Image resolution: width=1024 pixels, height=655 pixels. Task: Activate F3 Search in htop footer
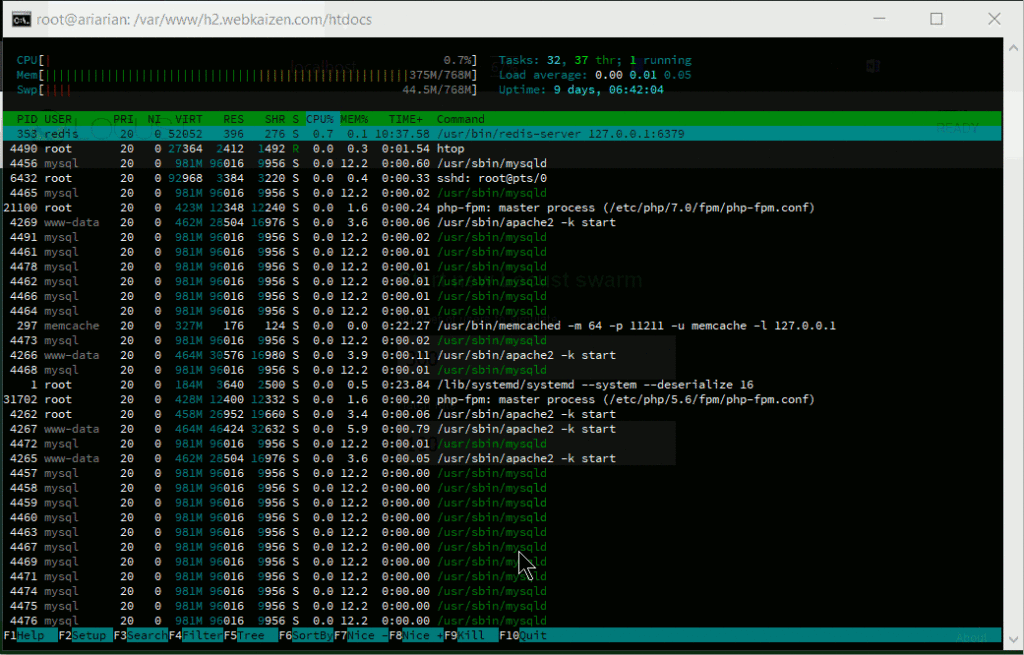click(x=140, y=635)
